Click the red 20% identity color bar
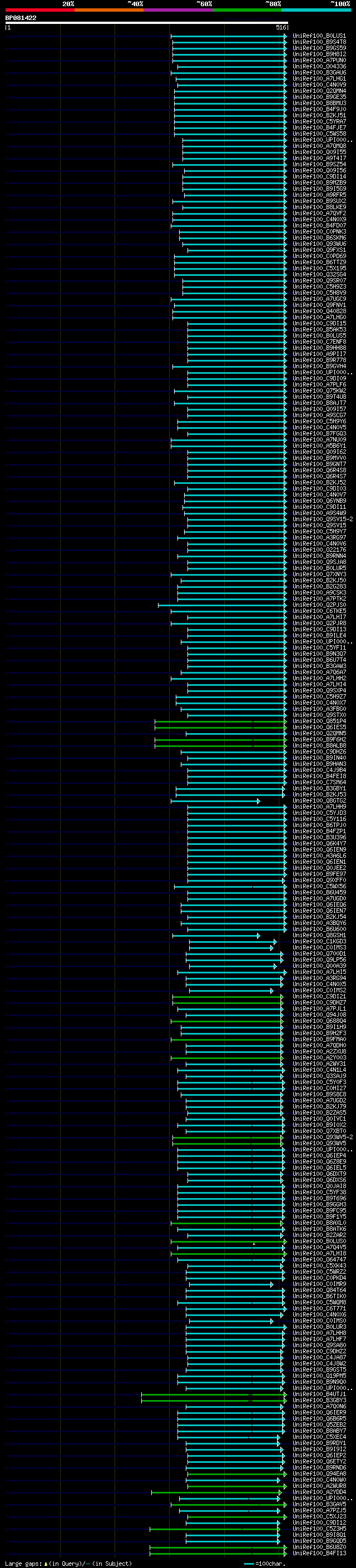 (x=39, y=10)
